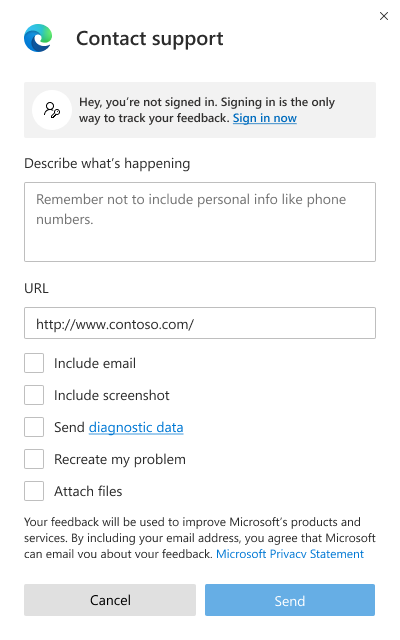This screenshot has height=640, width=400.
Task: Click the Microsoft Edge logo icon
Action: click(x=38, y=38)
